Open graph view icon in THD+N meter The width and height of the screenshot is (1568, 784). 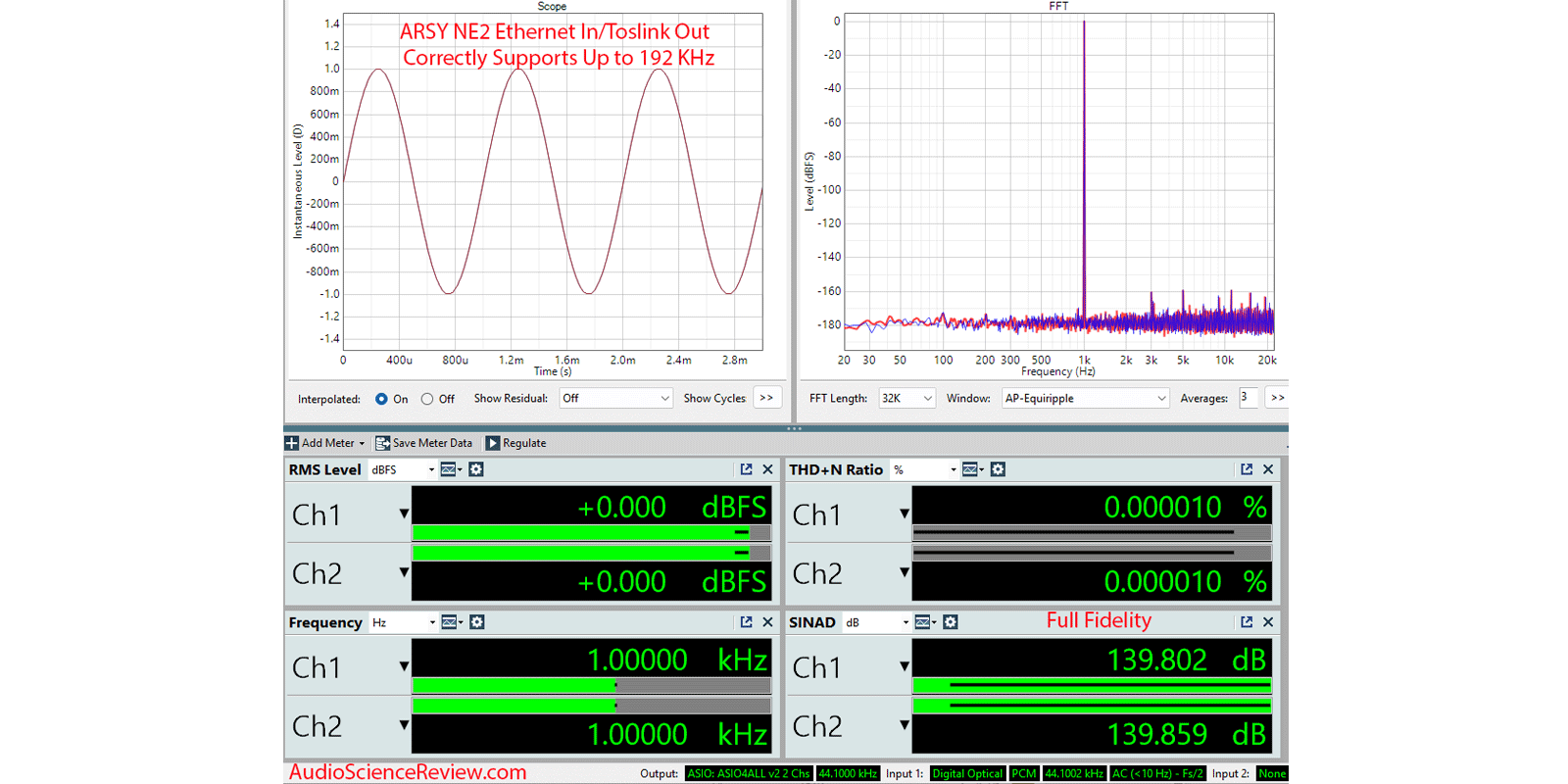[972, 469]
